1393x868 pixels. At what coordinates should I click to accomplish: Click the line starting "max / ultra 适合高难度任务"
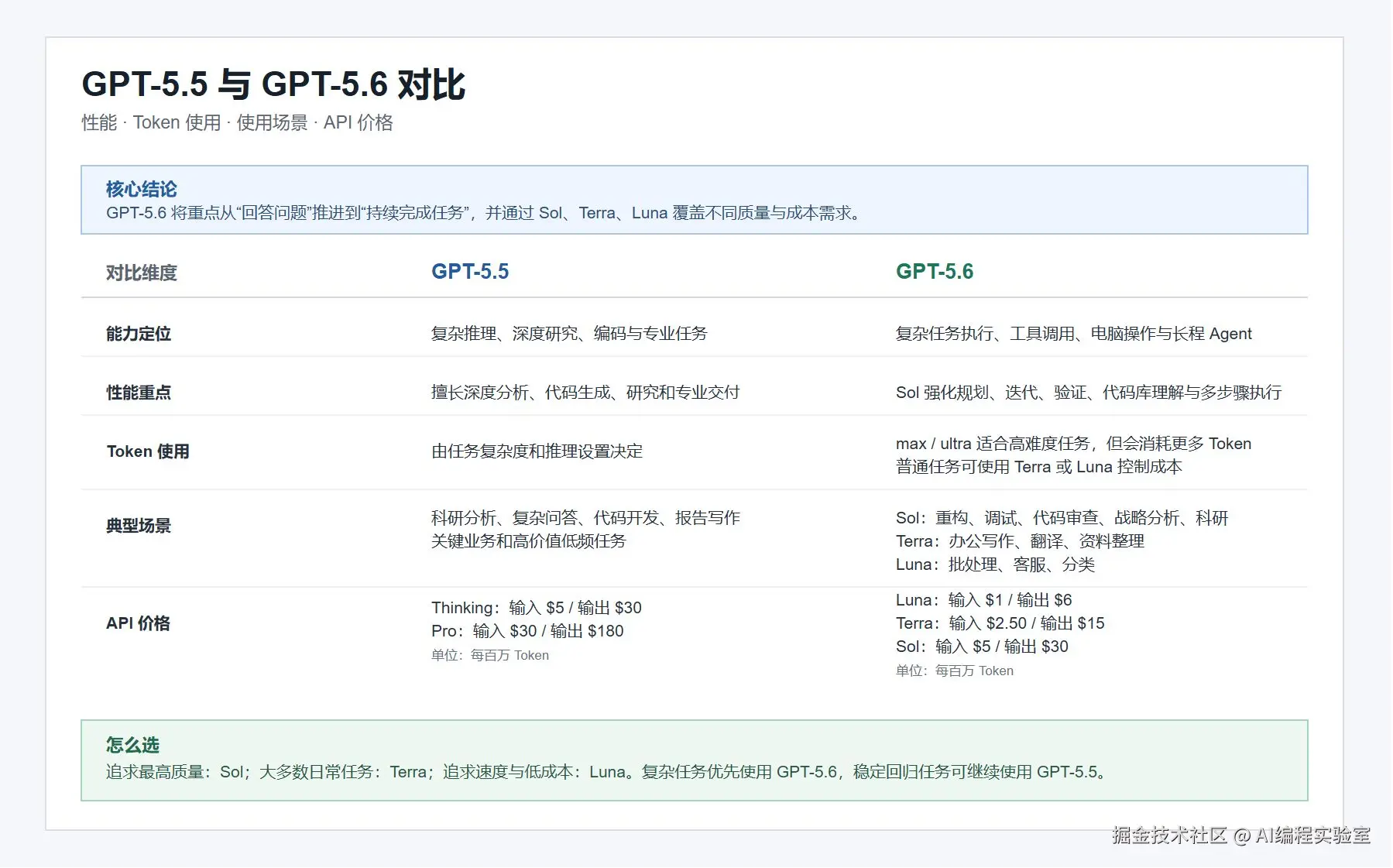(x=1074, y=444)
